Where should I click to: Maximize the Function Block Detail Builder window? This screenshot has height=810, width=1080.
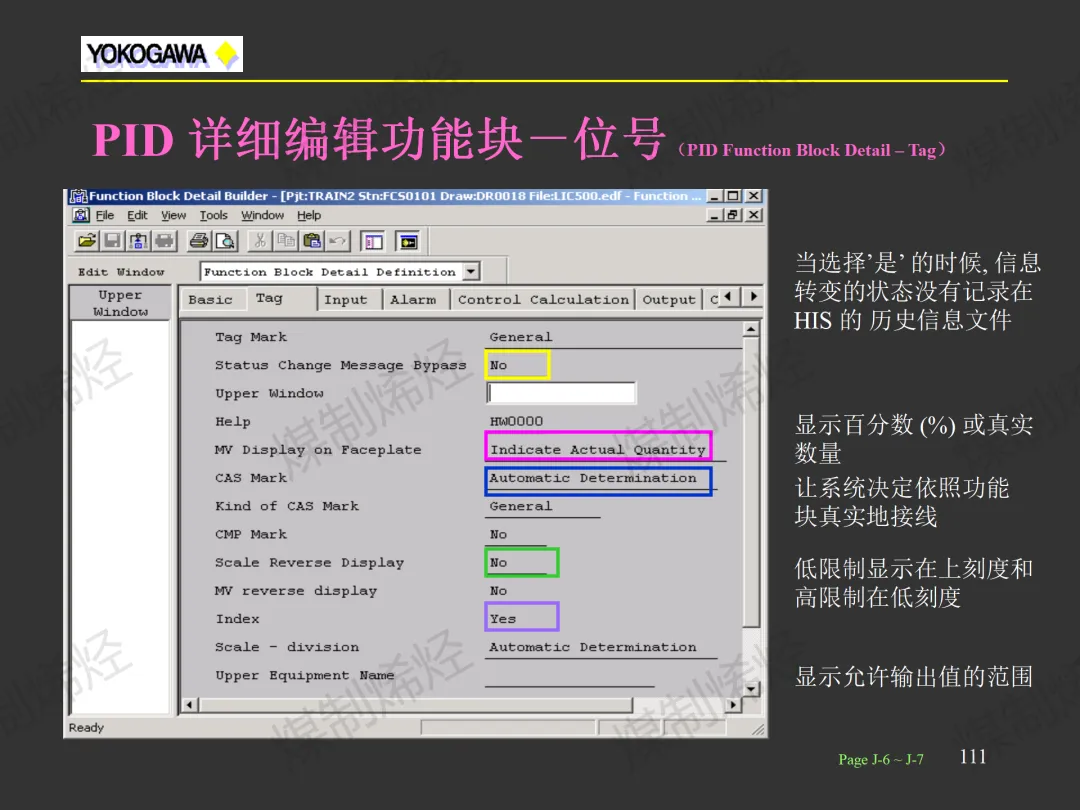tap(733, 196)
